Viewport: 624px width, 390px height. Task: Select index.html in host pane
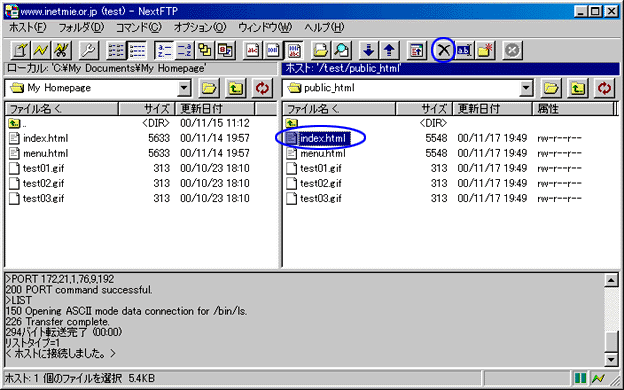318,138
